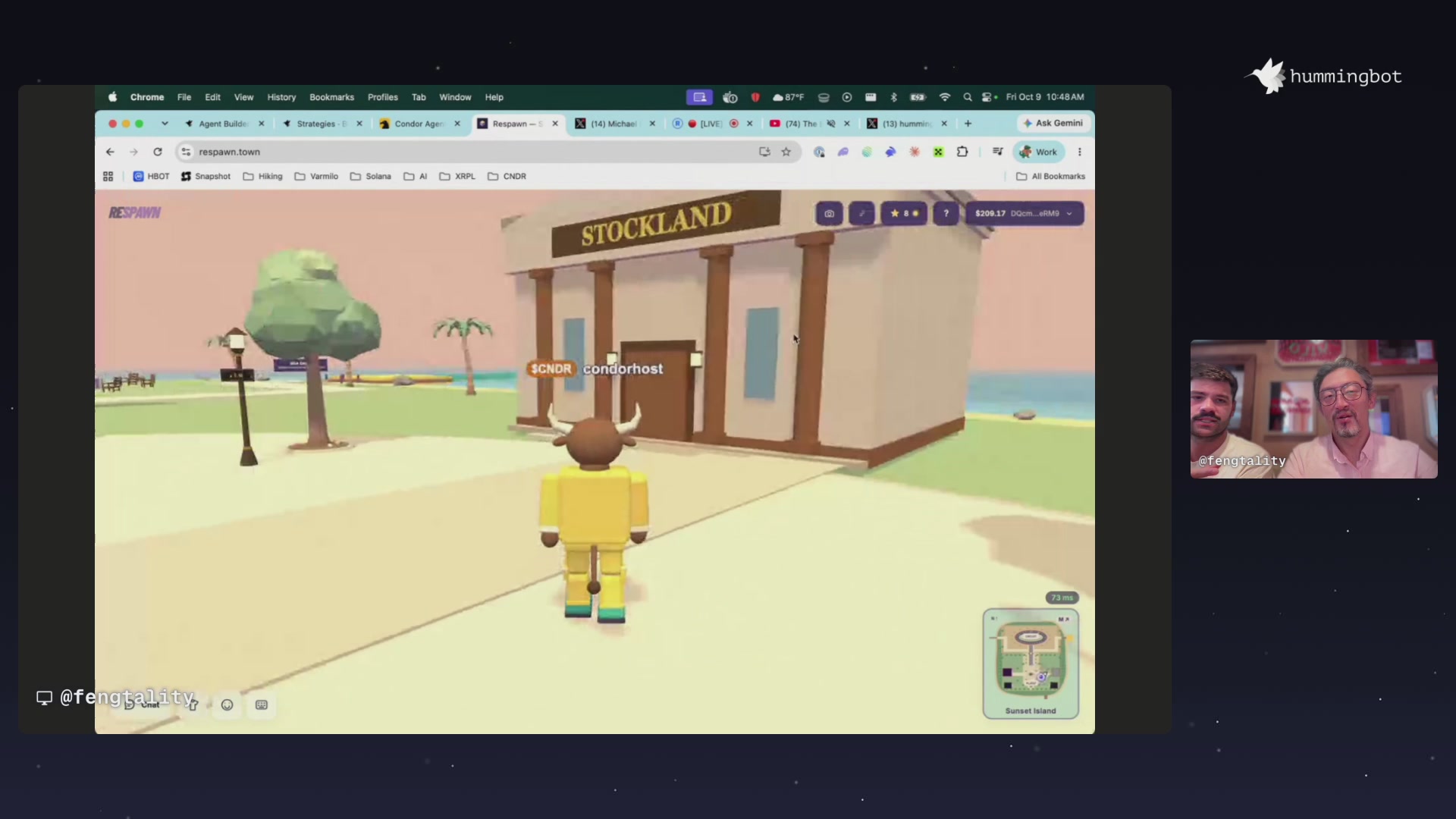The height and width of the screenshot is (819, 1456).
Task: Open Spotlight search in menu bar
Action: coord(967,97)
